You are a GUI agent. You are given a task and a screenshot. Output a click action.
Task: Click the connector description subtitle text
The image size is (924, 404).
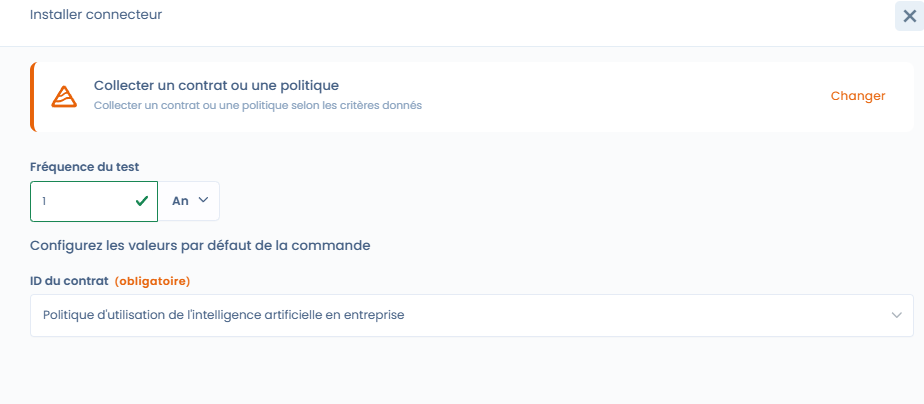[257, 105]
